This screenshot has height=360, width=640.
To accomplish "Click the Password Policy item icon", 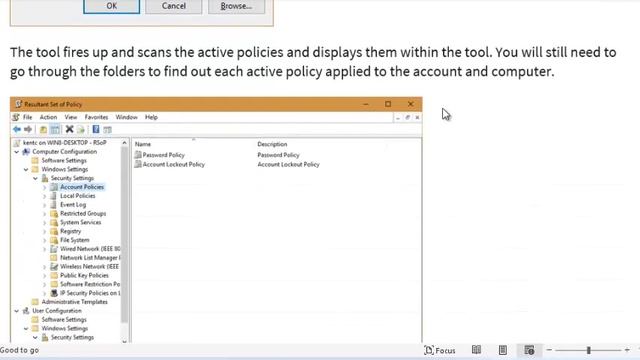I will click(138, 155).
